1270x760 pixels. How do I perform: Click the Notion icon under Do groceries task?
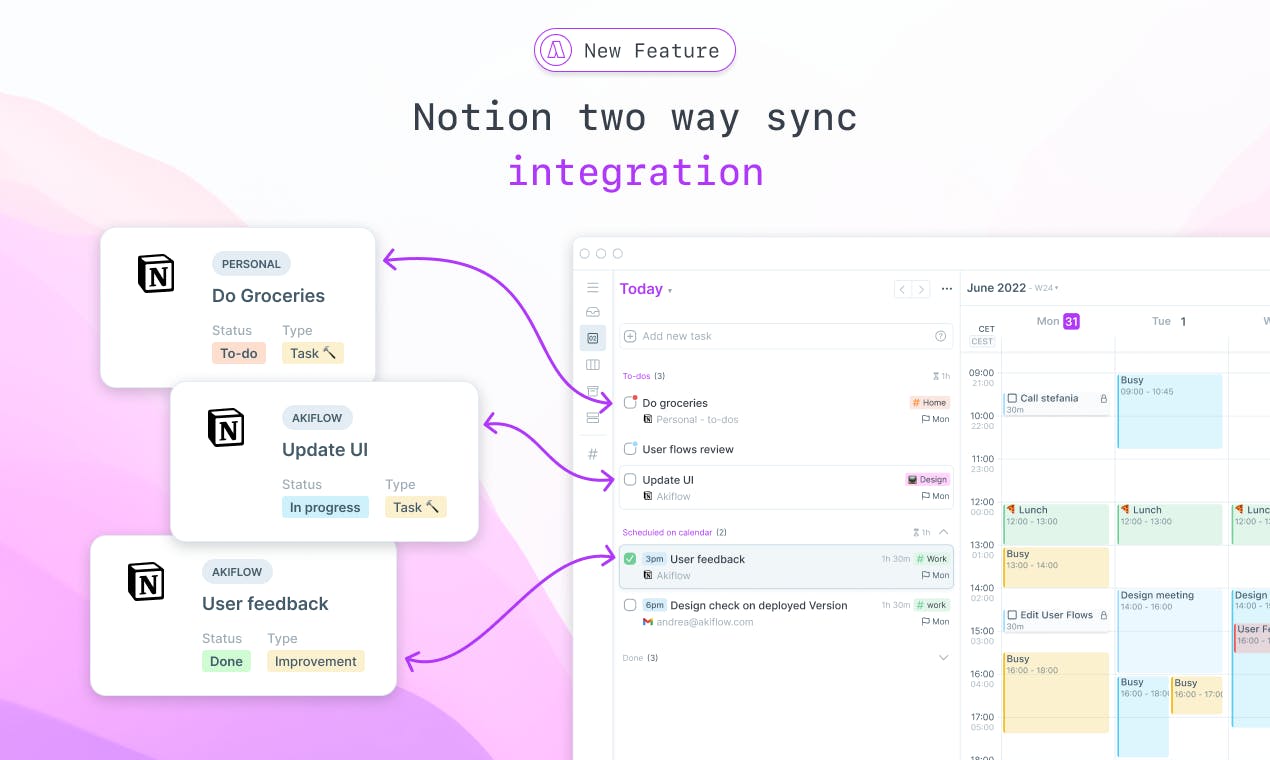[648, 420]
